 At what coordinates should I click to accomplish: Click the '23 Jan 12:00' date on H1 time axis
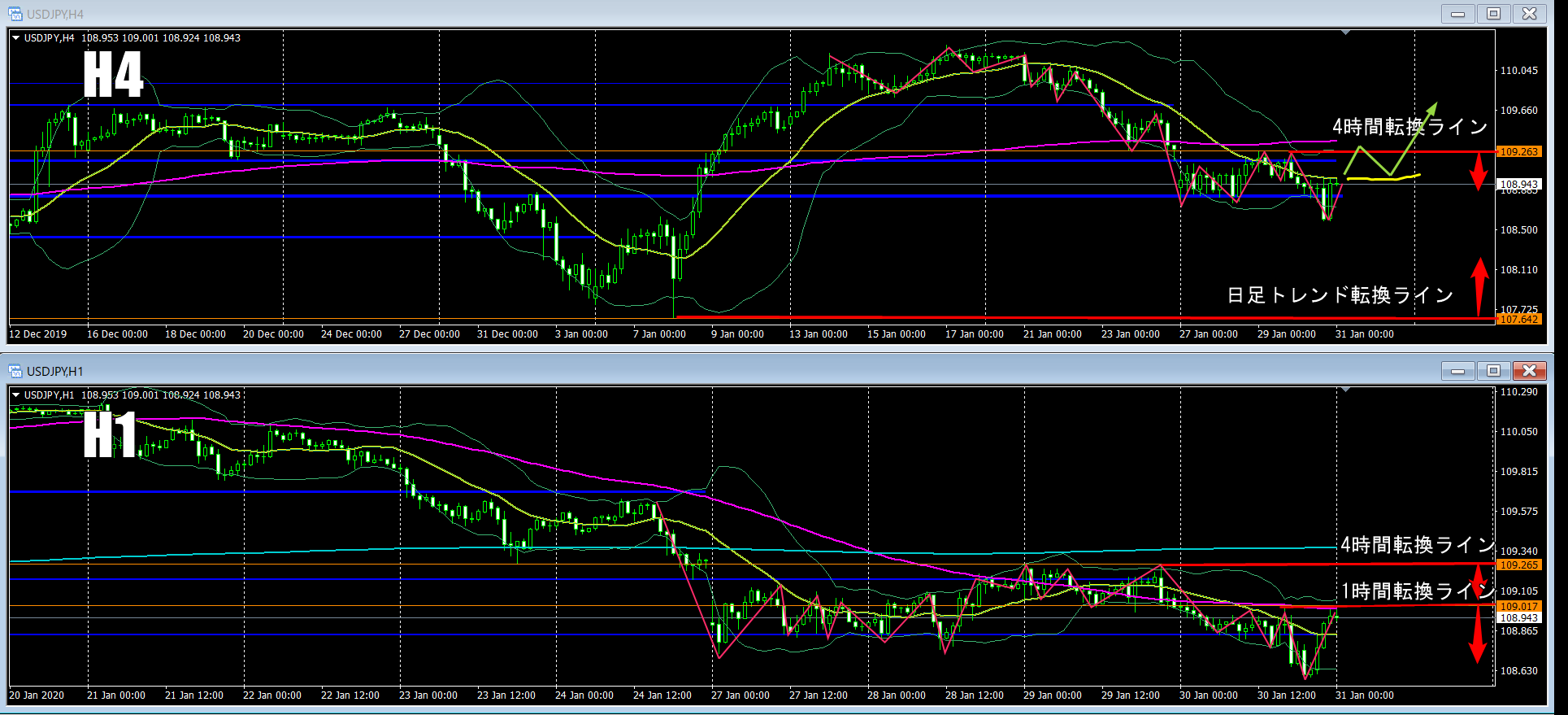[x=506, y=695]
